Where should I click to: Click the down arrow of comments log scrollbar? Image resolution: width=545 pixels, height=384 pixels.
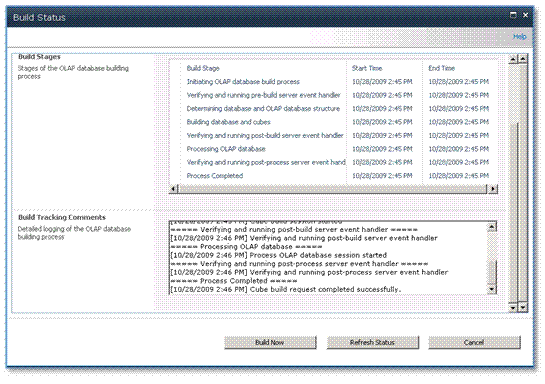point(491,289)
